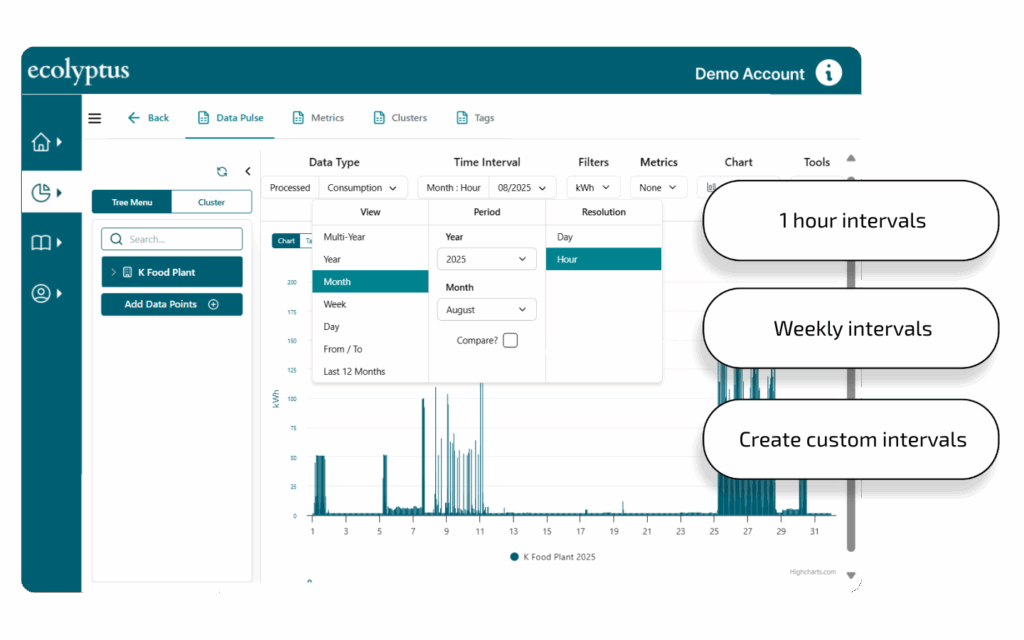Viewport: 1024px width, 640px height.
Task: Choose Week from the View list
Action: tap(335, 304)
